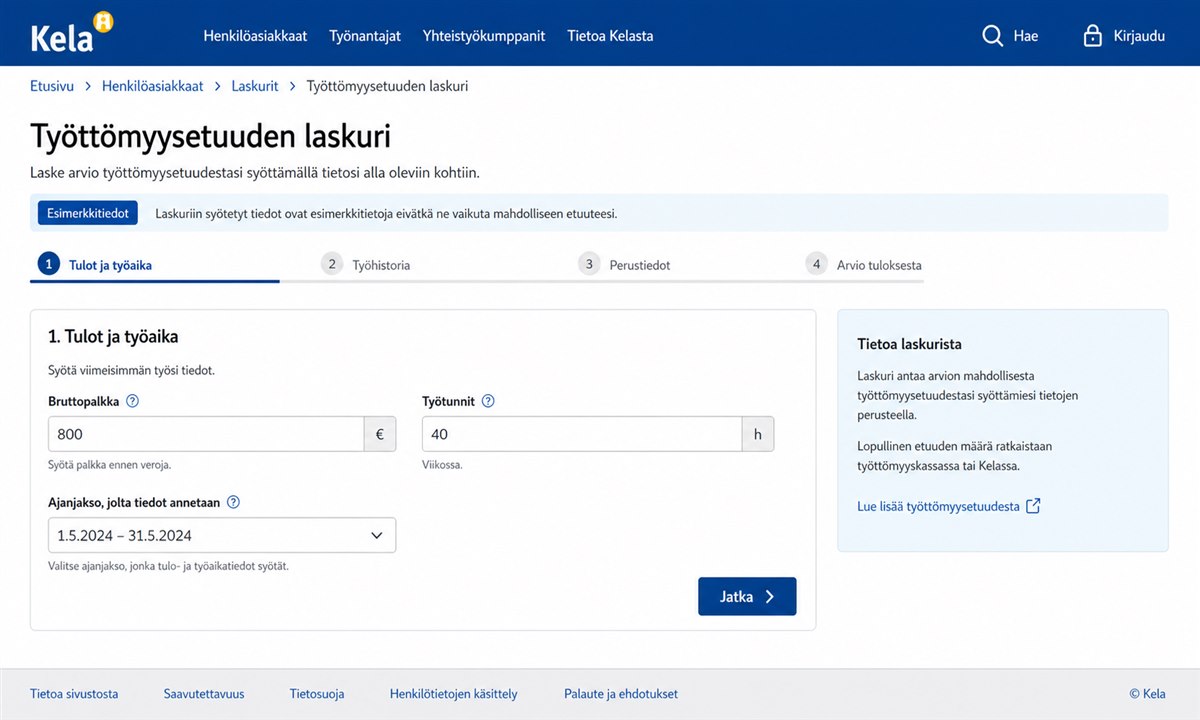Click the h unit symbol
1200x720 pixels.
point(758,435)
